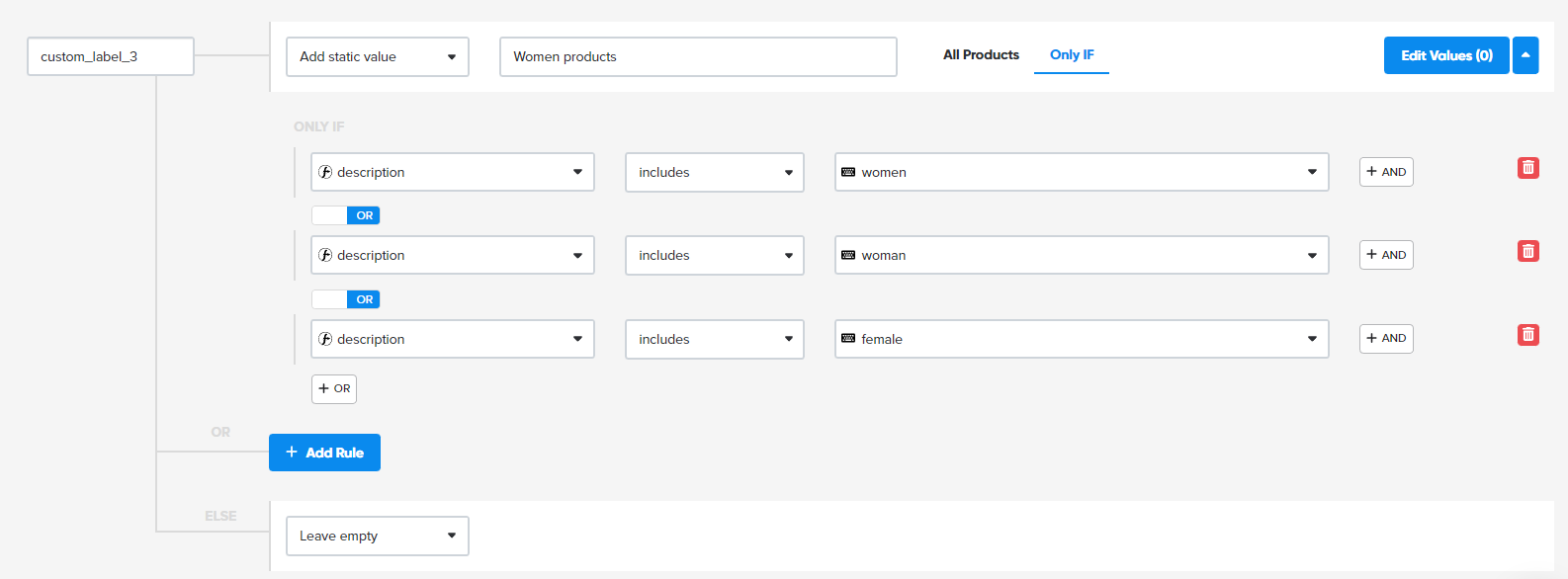Open the 'Add static value' dropdown
The height and width of the screenshot is (579, 1568).
click(377, 57)
